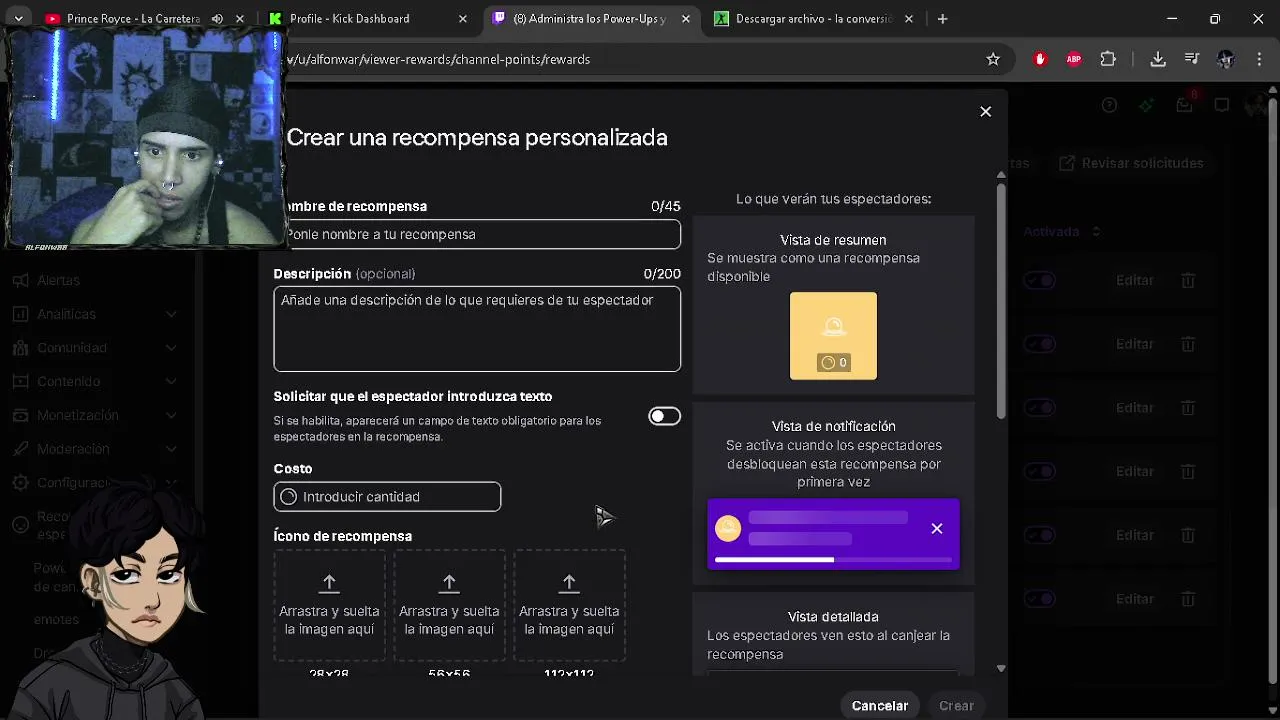This screenshot has height=720, width=1280.
Task: Open the help question mark icon in Twitch header
Action: point(1109,105)
